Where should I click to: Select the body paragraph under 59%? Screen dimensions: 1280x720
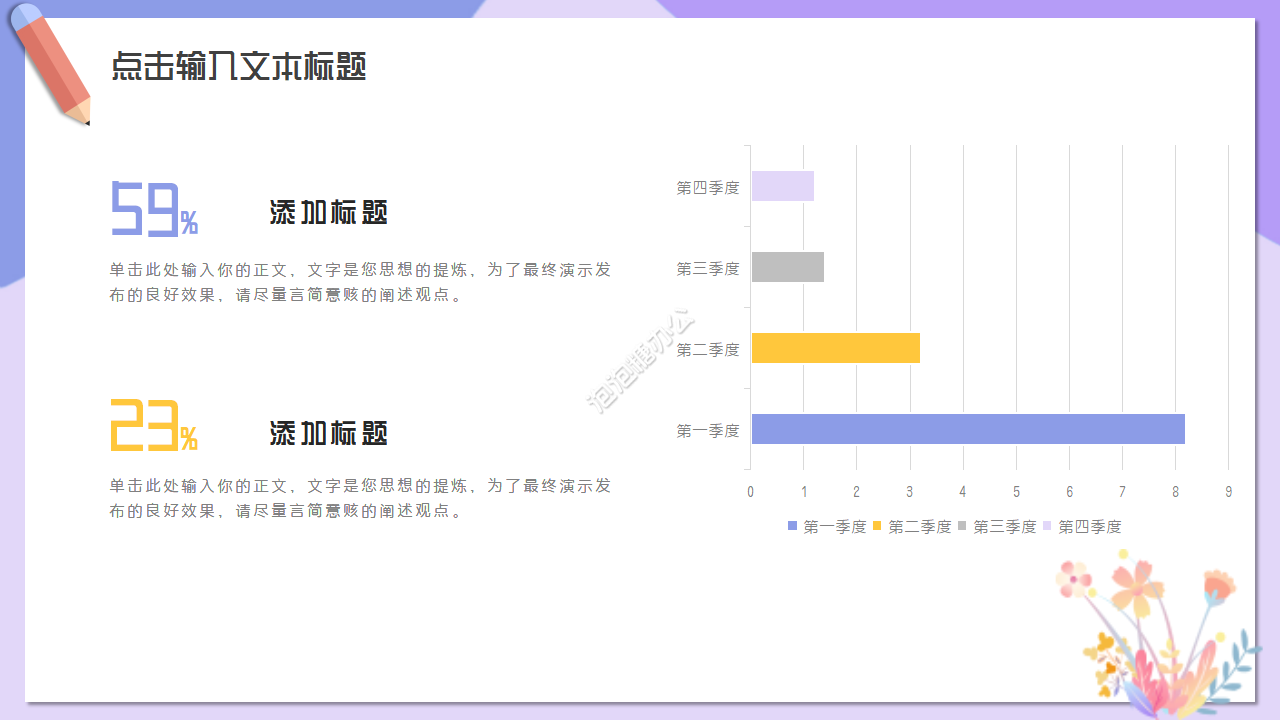[360, 283]
